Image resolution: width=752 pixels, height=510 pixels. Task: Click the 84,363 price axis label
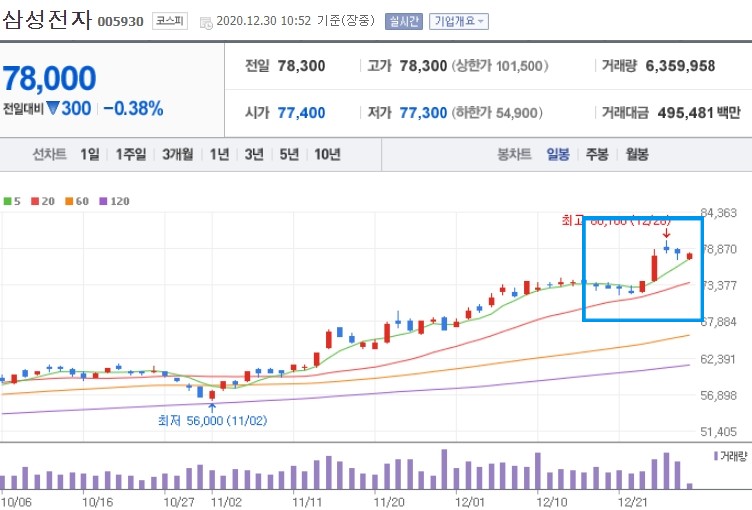[x=718, y=213]
